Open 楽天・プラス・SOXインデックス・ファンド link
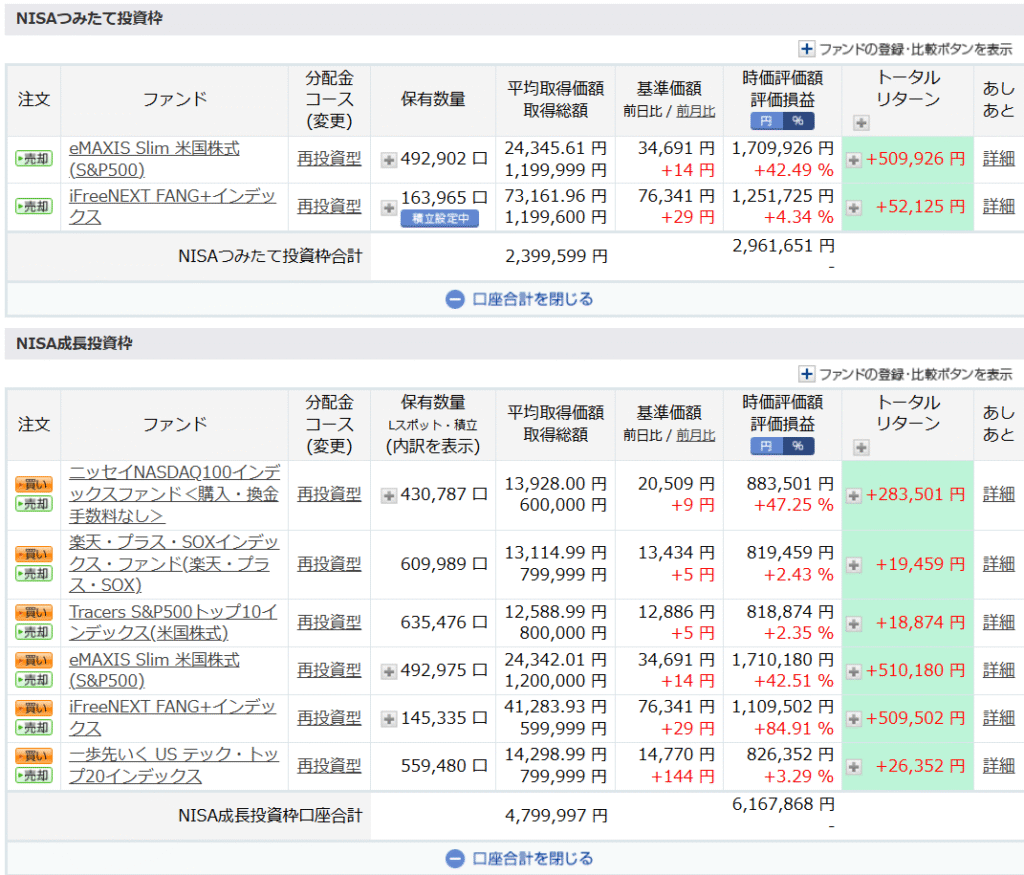This screenshot has width=1024, height=875. click(x=174, y=564)
